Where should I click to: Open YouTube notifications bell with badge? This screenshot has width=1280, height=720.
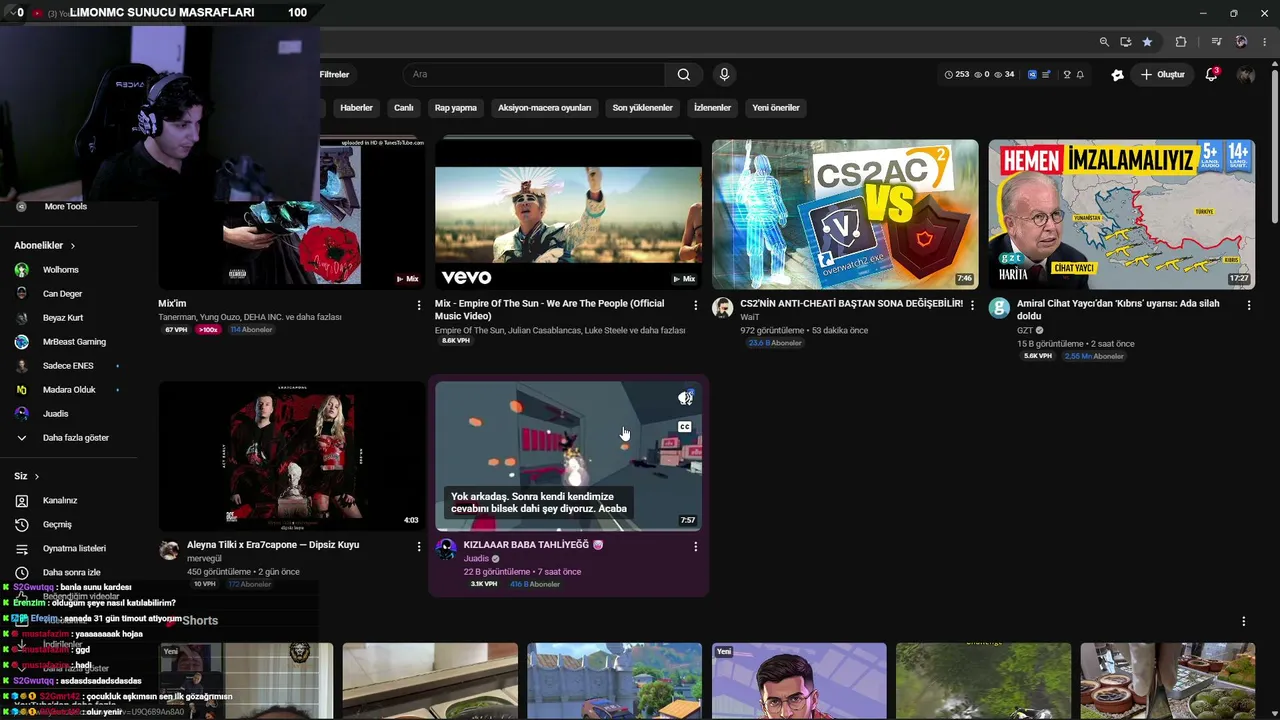point(1211,74)
